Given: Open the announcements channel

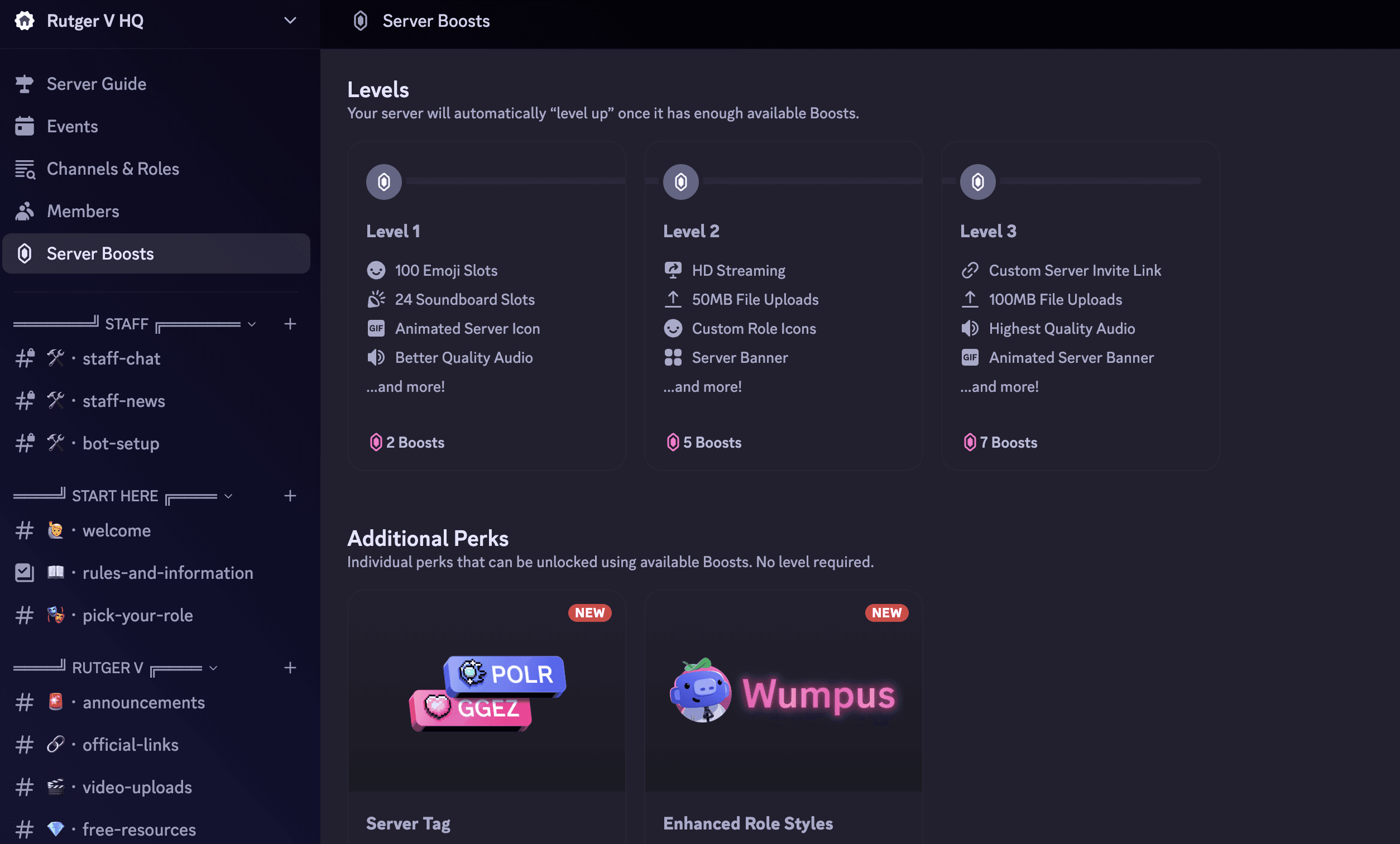Looking at the screenshot, I should coord(156,702).
